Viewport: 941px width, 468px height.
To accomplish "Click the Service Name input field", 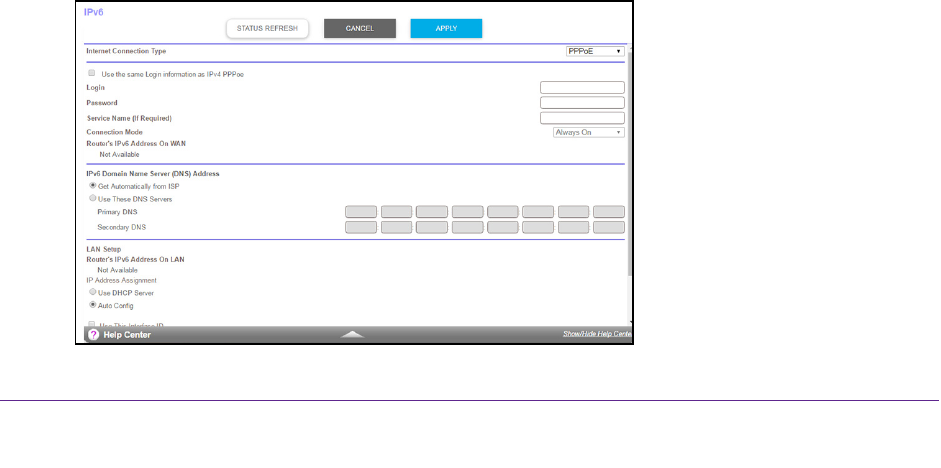I will [582, 117].
